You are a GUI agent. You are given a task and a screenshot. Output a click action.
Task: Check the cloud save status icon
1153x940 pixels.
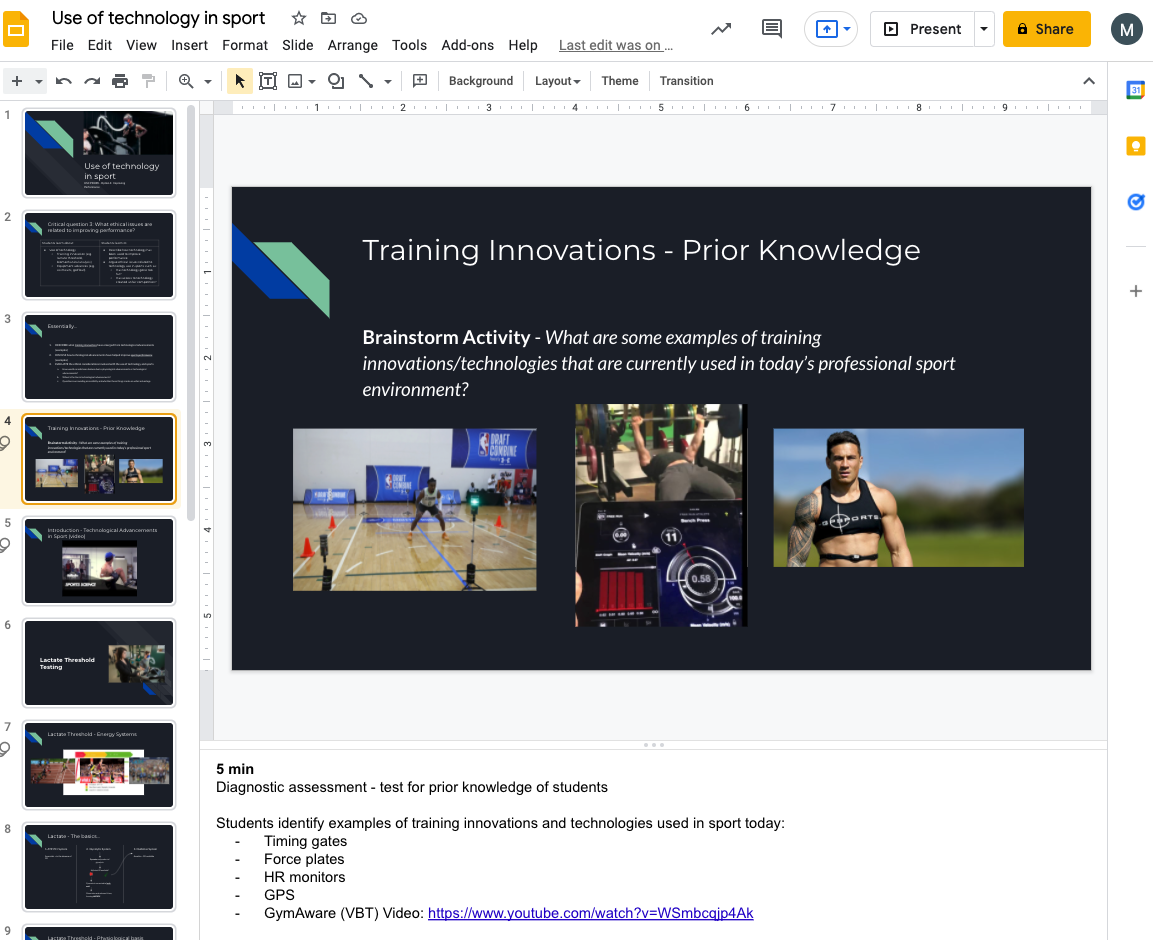[359, 18]
